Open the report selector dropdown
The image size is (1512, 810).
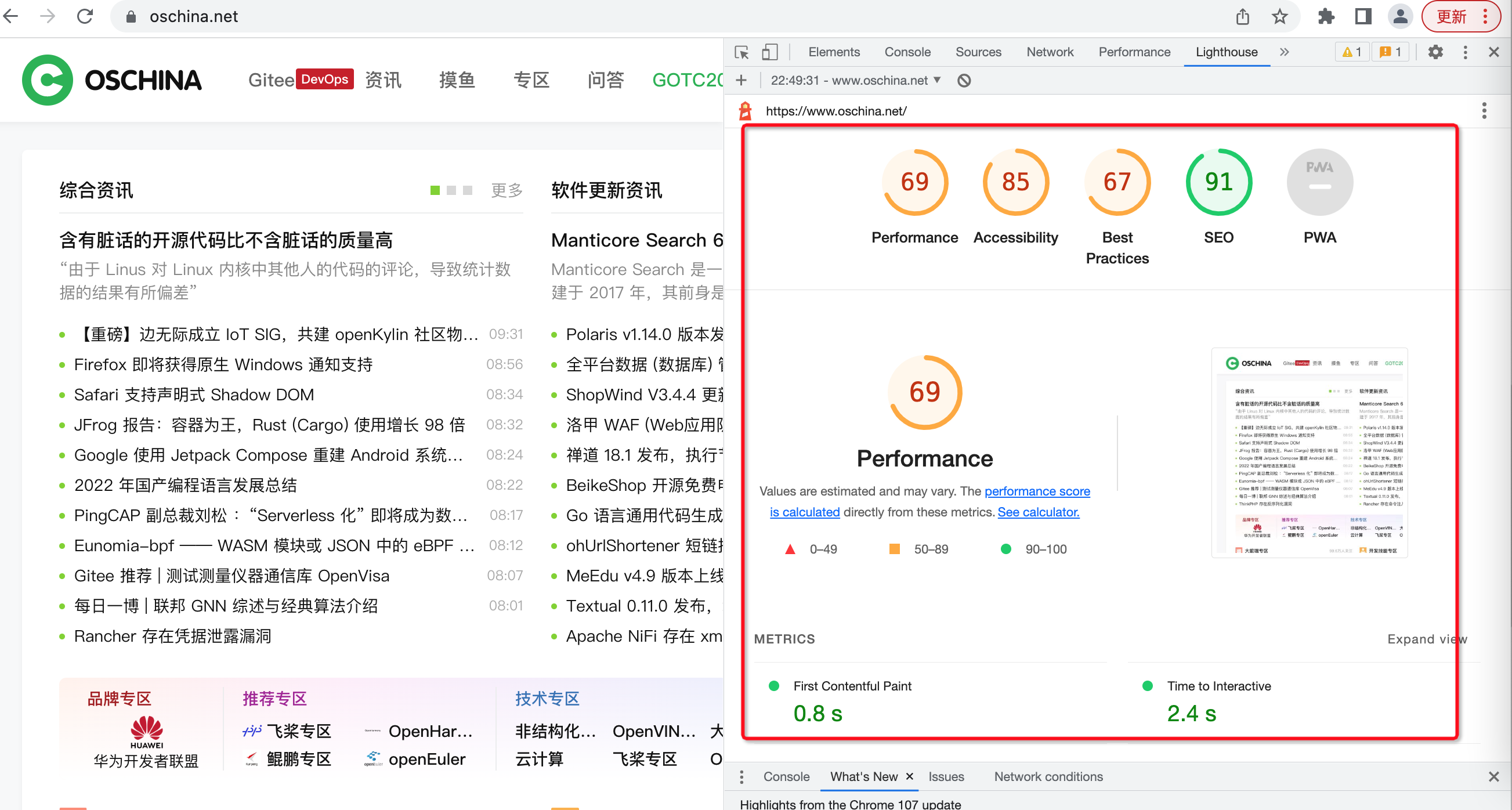855,81
